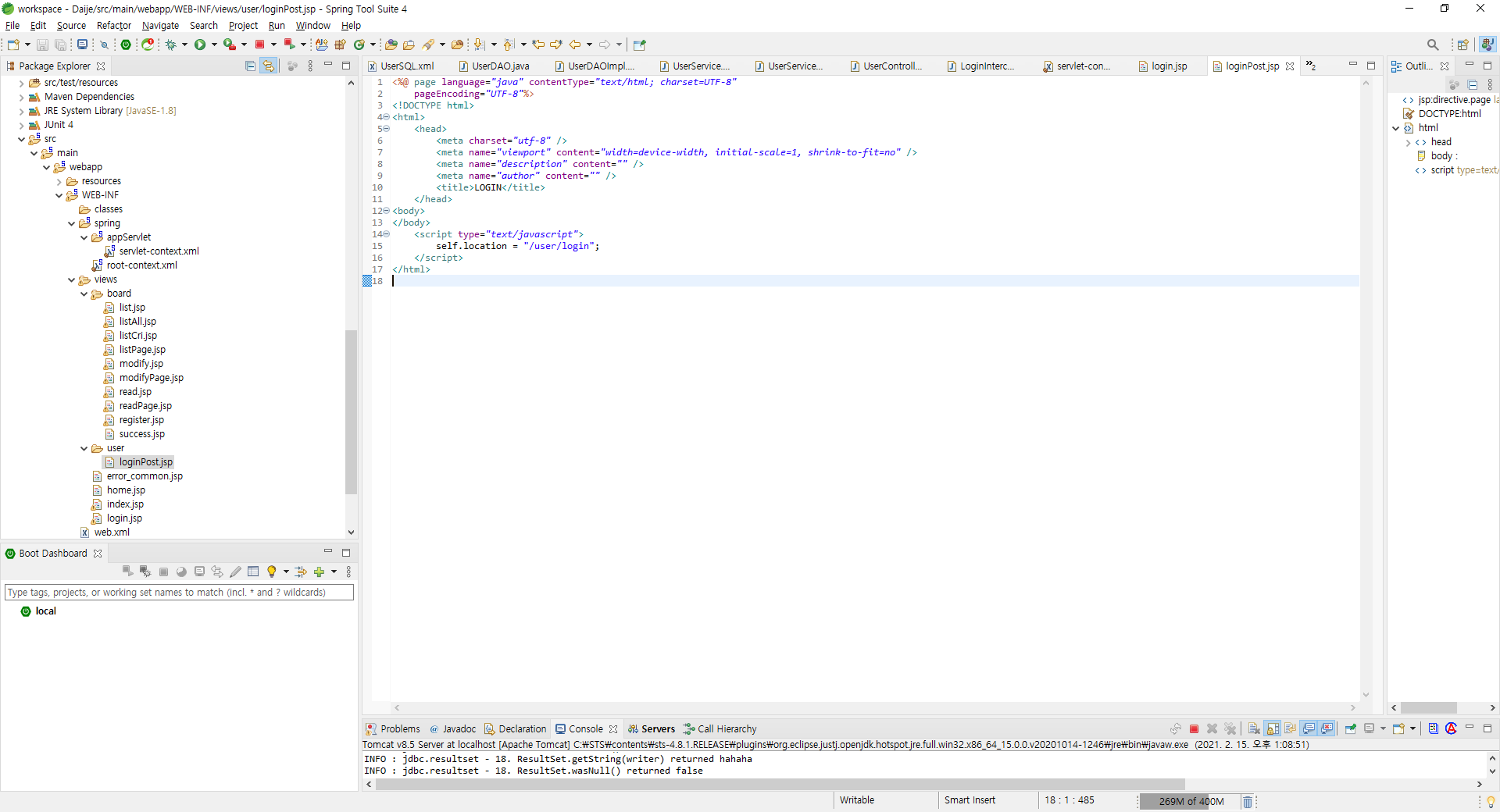Select servlet-context.xml in Package Explorer
The image size is (1500, 812).
[152, 251]
